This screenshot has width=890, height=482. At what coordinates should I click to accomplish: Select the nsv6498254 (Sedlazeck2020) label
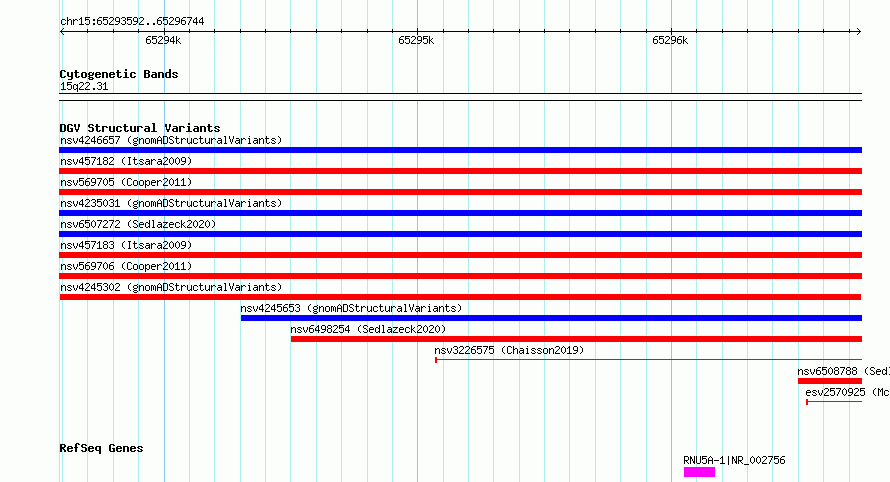click(368, 329)
